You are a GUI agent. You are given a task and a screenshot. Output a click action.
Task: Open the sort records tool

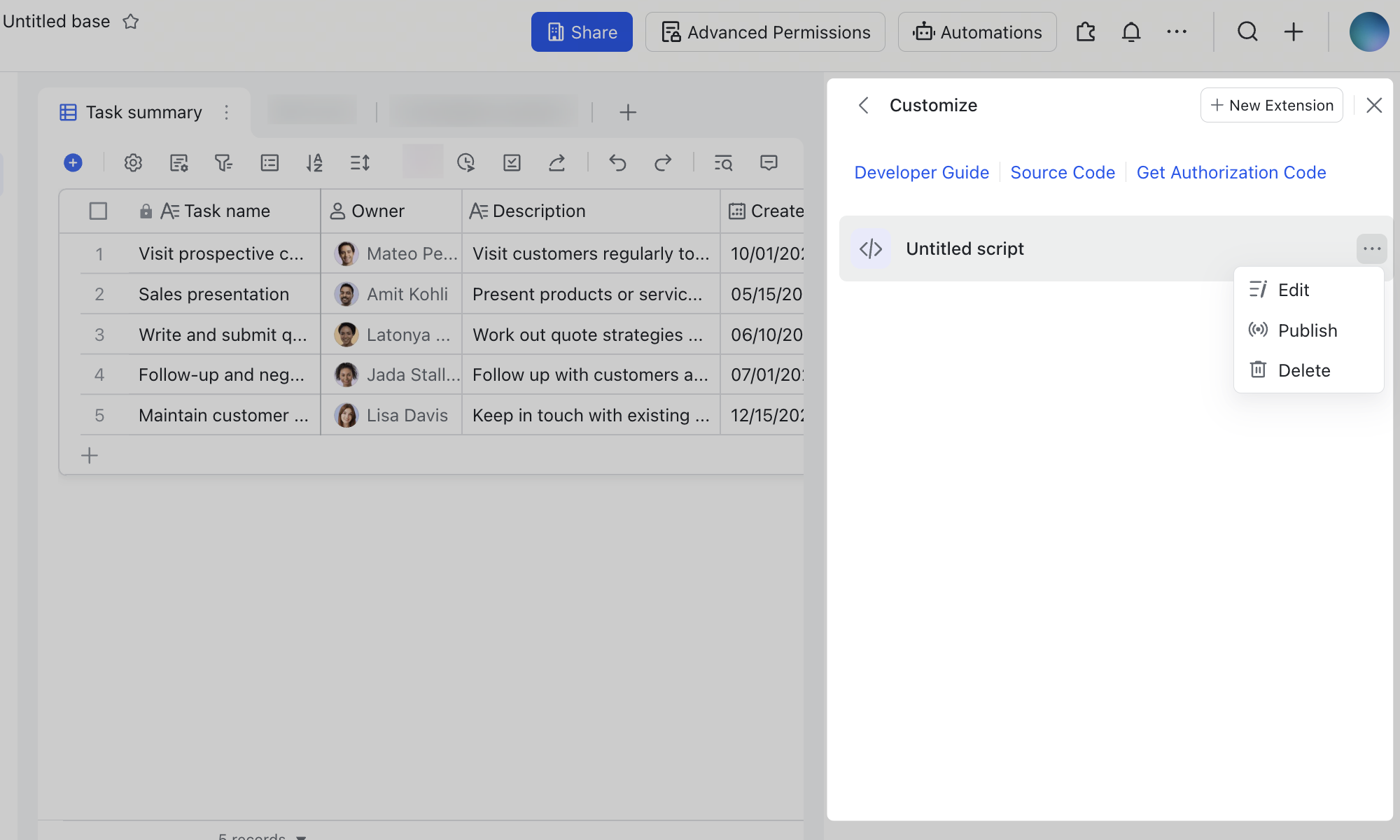(x=314, y=163)
